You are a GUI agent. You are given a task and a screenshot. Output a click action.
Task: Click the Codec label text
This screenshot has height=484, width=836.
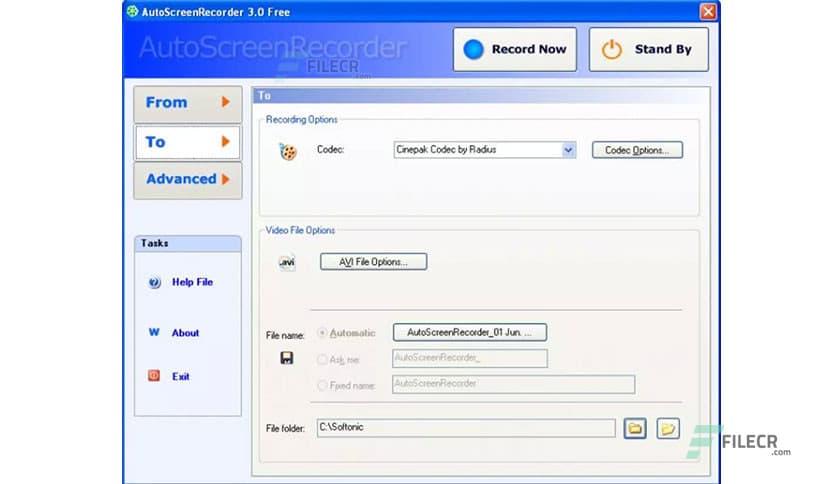[x=330, y=150]
